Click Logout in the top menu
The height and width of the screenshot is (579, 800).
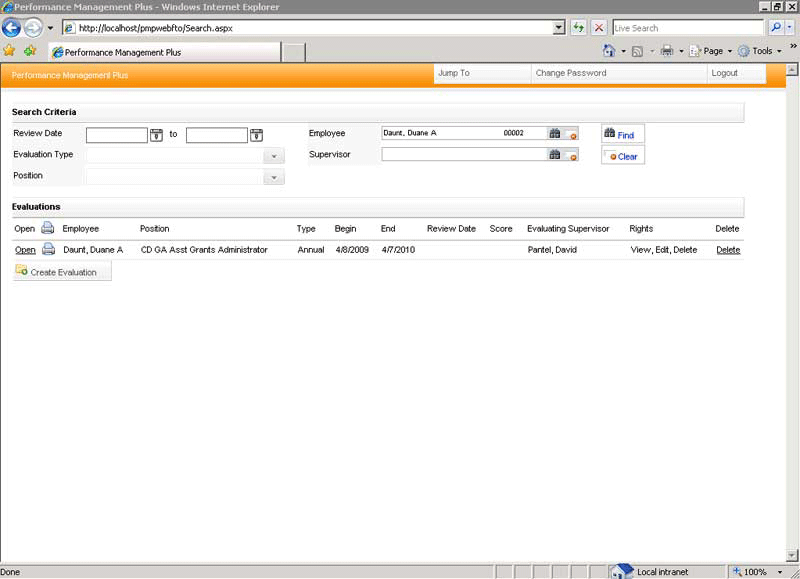724,73
